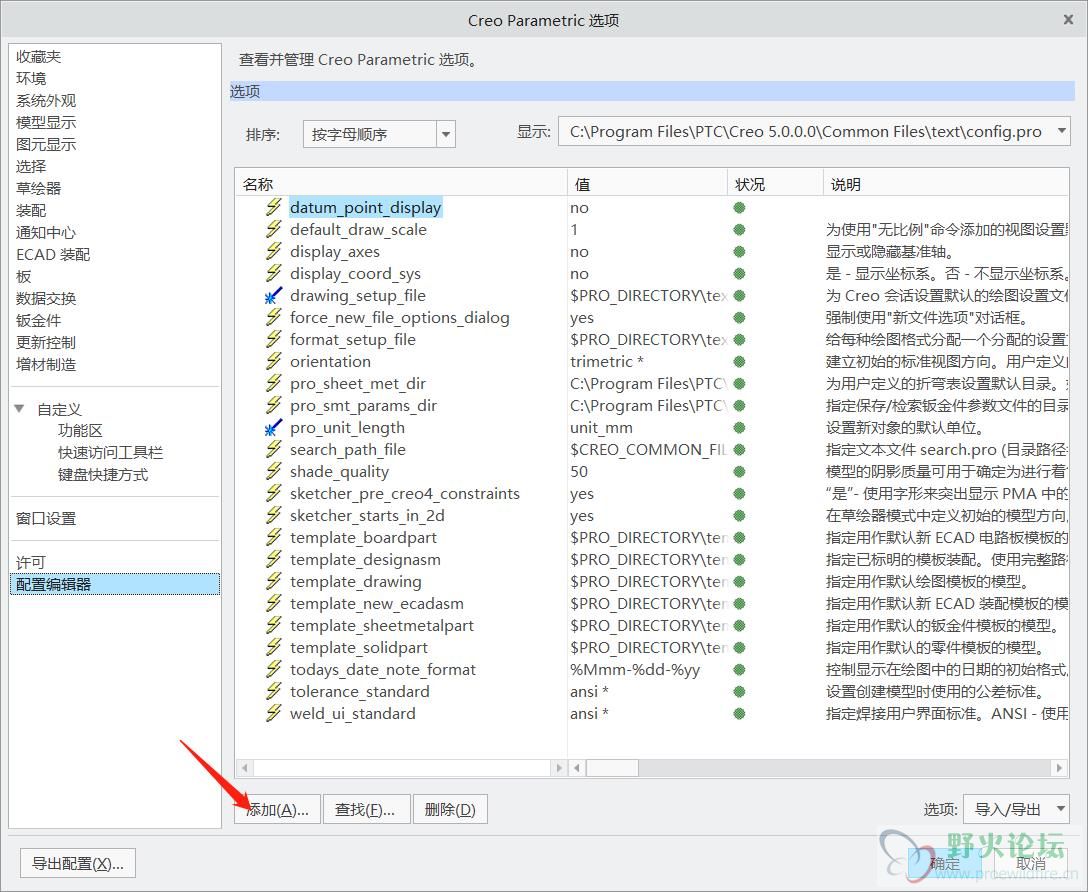
Task: Open 系统外观 settings category
Action: point(46,101)
